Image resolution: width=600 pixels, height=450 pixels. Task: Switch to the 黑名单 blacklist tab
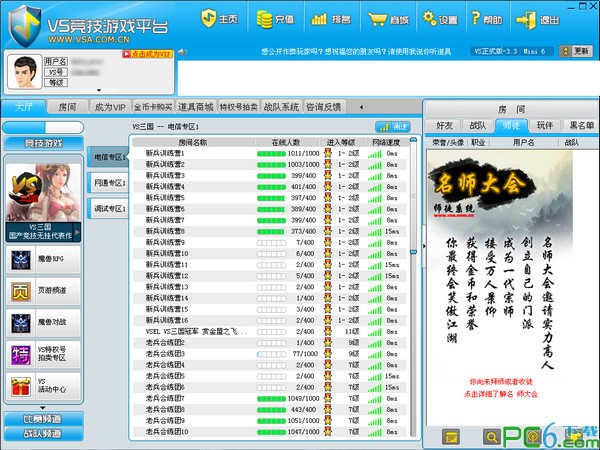coord(581,125)
